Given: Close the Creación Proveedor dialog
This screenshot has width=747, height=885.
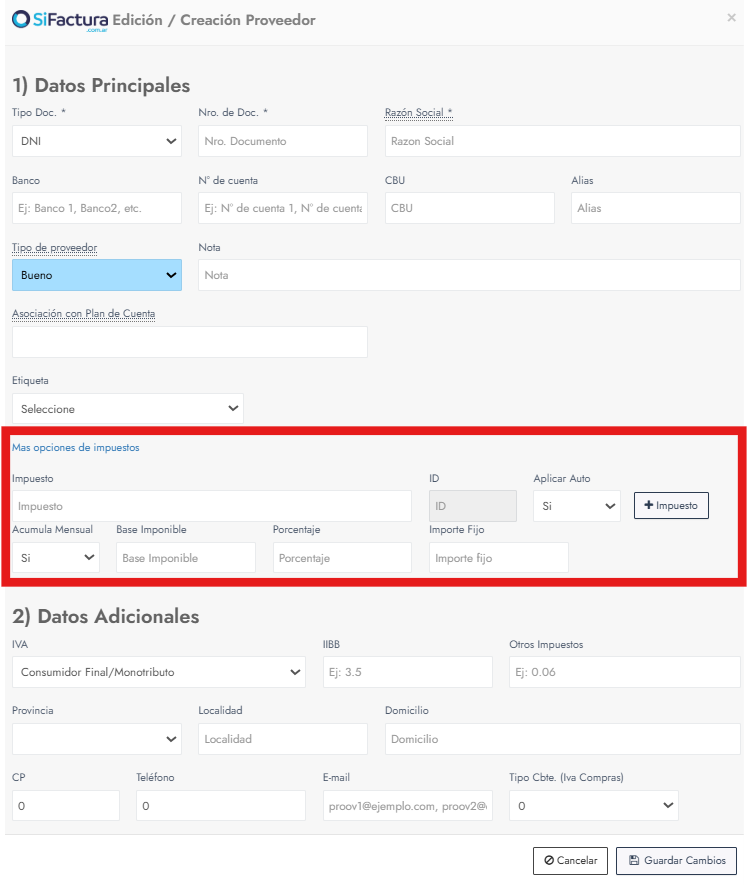Looking at the screenshot, I should [731, 18].
